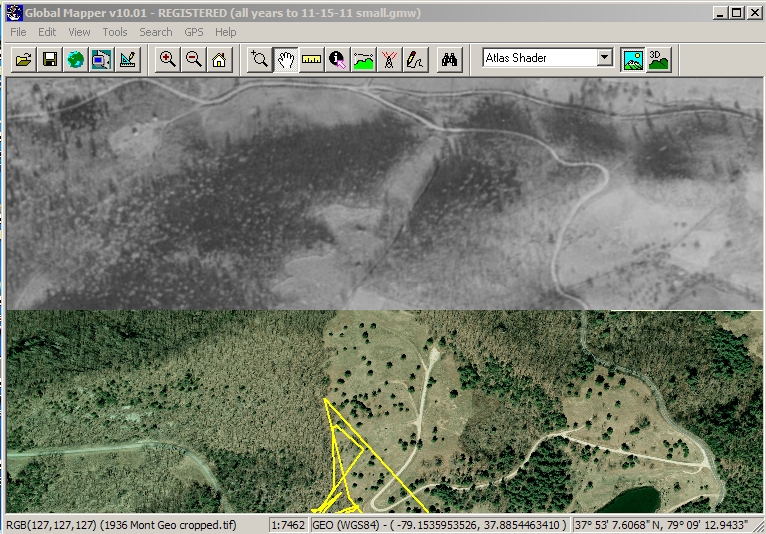Select the Measure ruler tool
This screenshot has height=534, width=766.
pyautogui.click(x=312, y=60)
